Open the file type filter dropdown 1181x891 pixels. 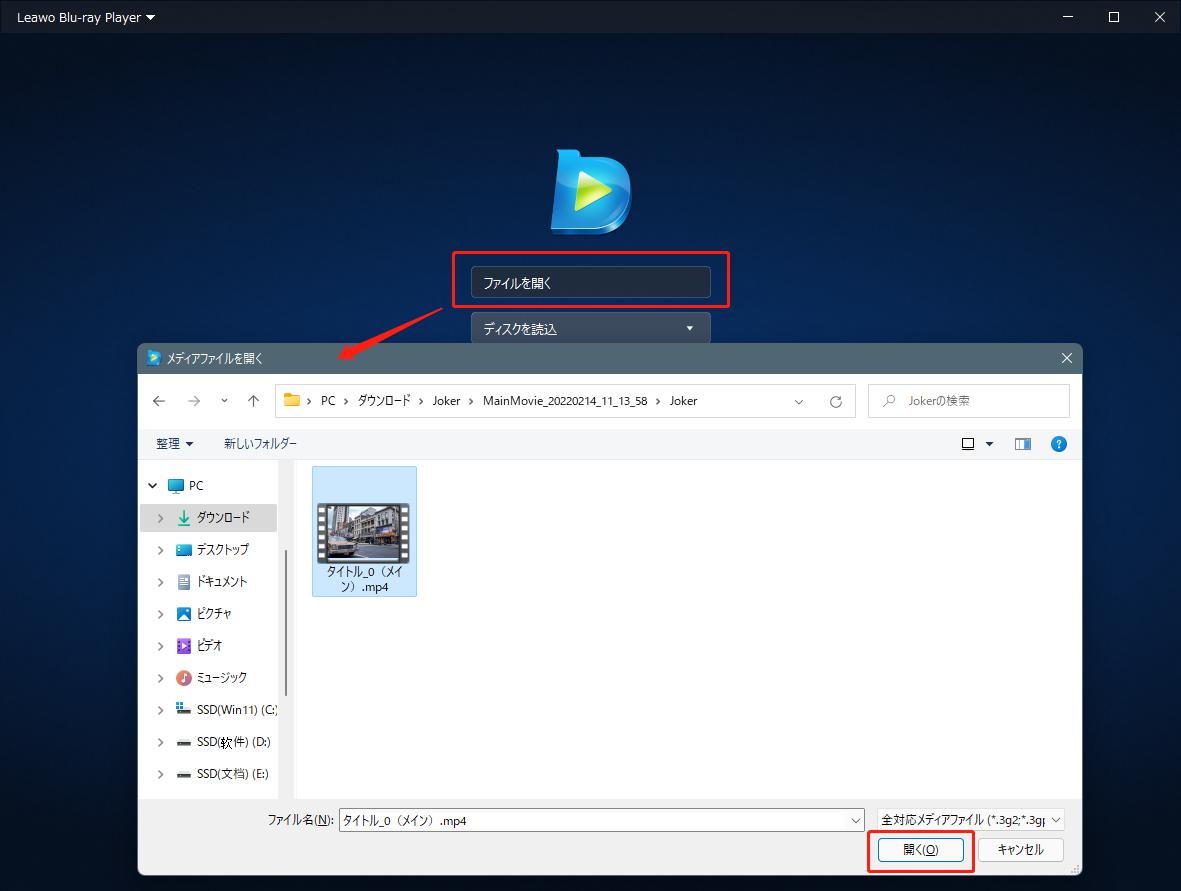970,820
